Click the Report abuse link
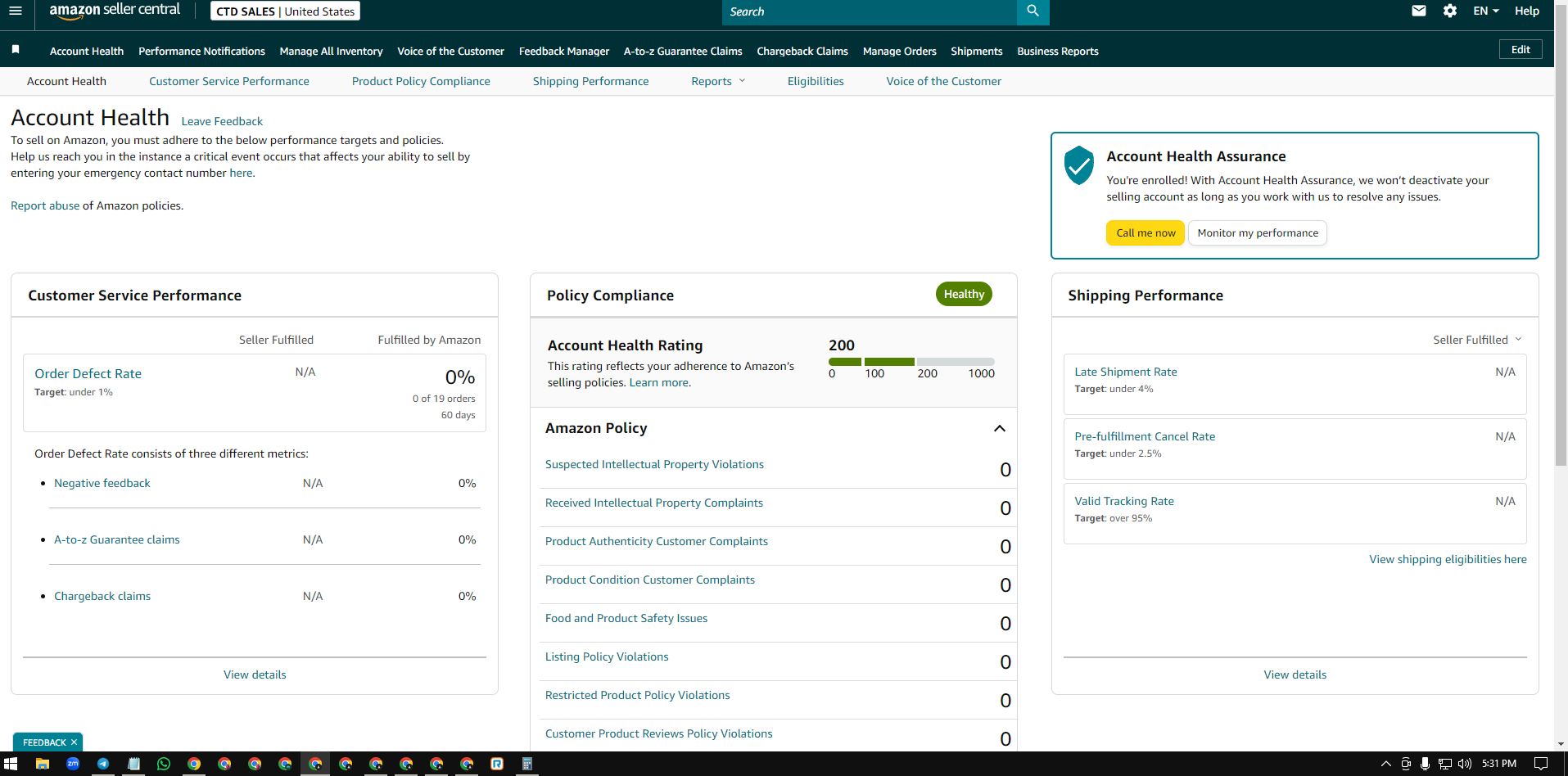Screen dimensions: 1568x776 pos(45,205)
